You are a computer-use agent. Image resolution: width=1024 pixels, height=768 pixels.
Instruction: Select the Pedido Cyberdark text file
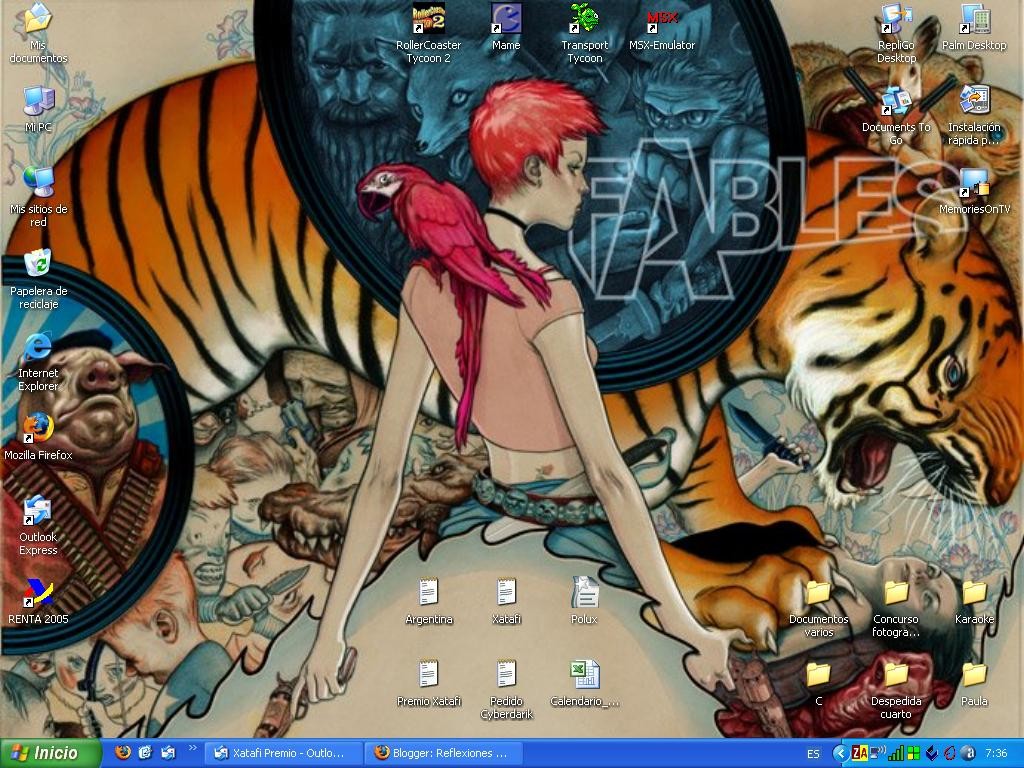click(x=506, y=689)
